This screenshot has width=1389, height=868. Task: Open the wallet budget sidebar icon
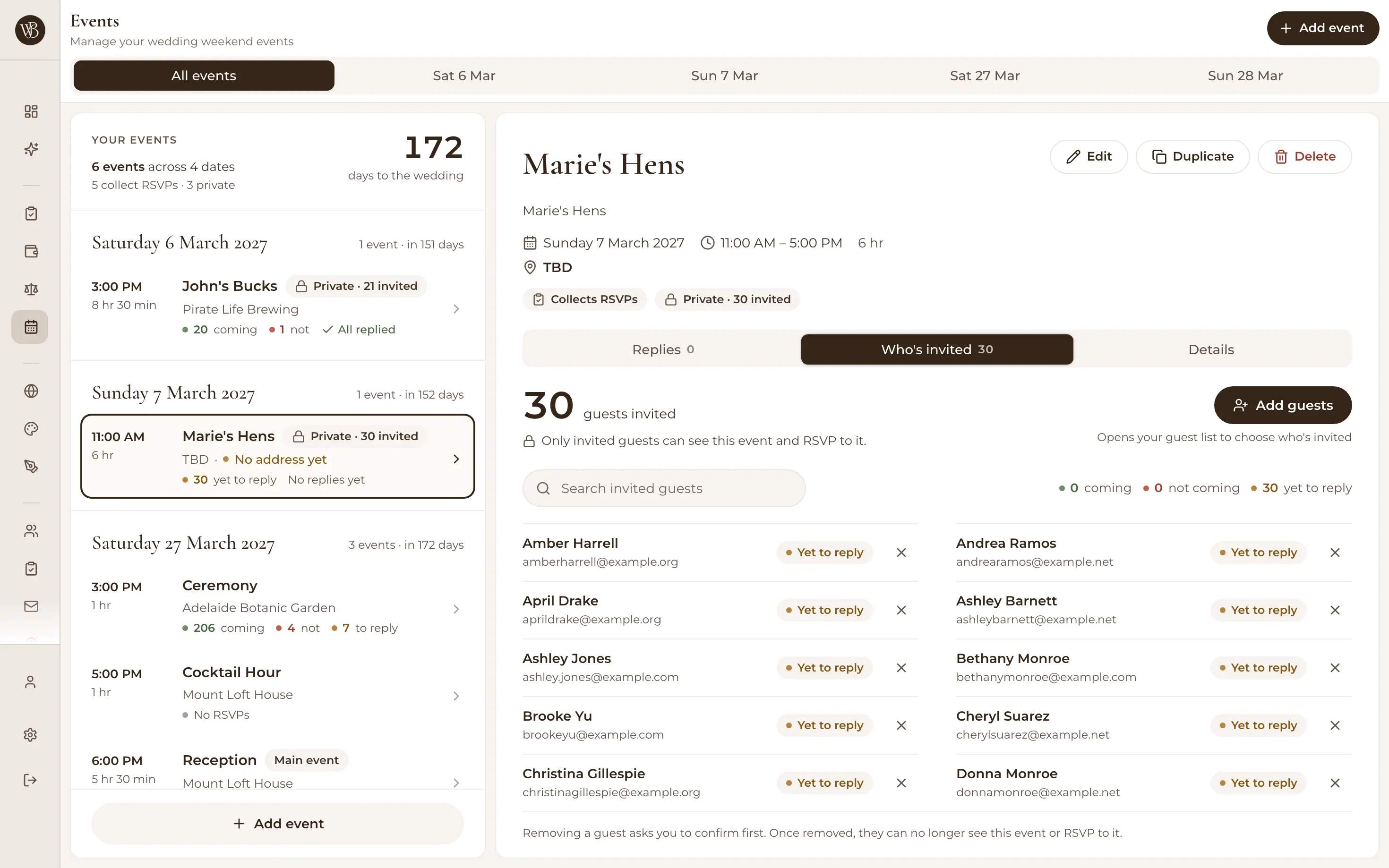click(31, 251)
